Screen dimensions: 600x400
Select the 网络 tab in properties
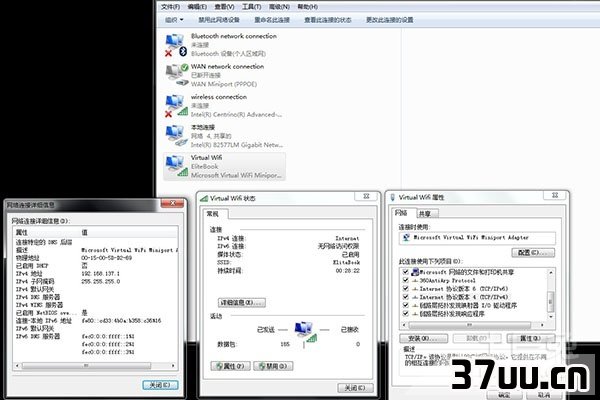(401, 213)
